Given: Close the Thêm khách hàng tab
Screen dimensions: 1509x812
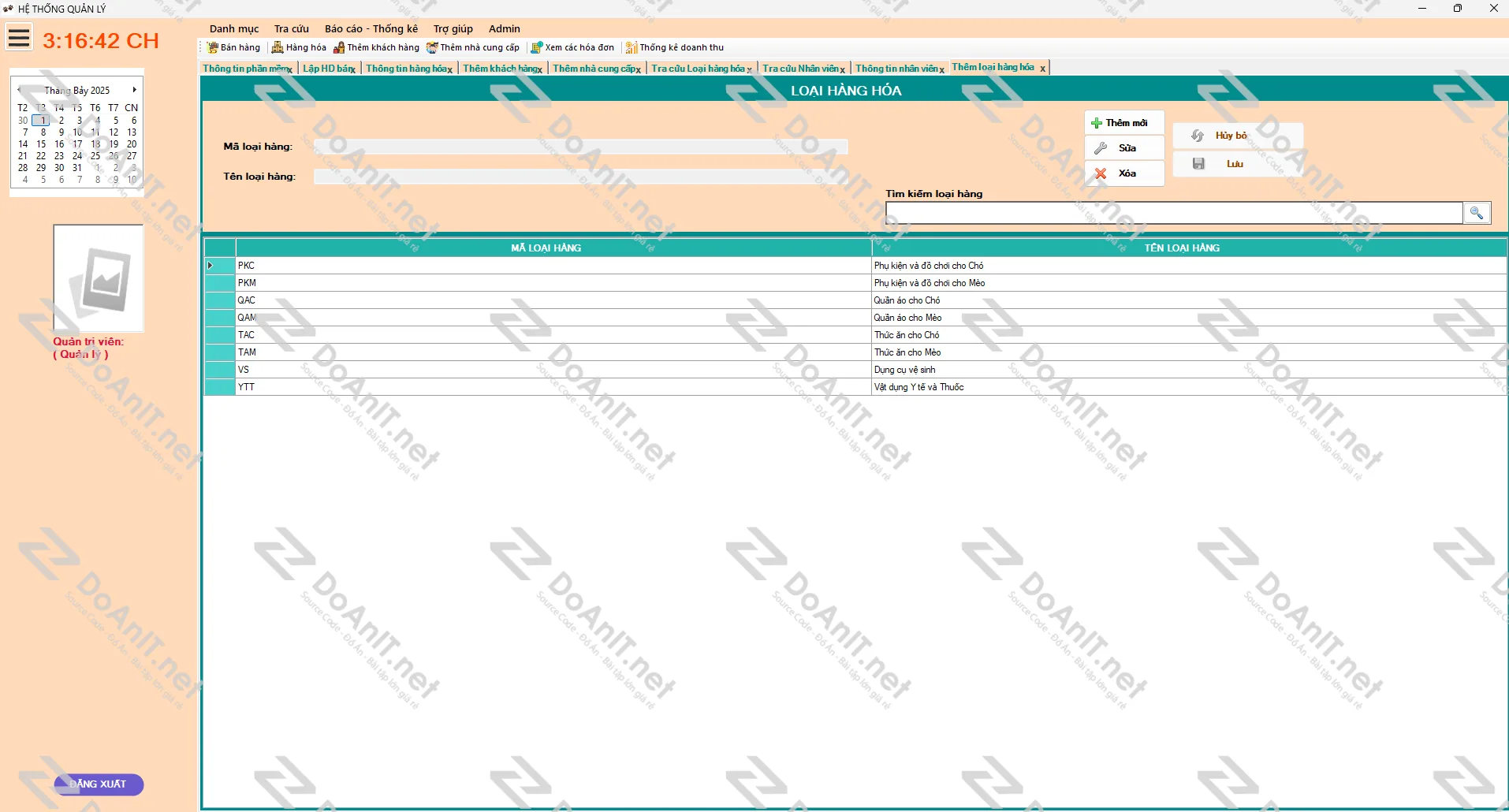Looking at the screenshot, I should (x=539, y=69).
